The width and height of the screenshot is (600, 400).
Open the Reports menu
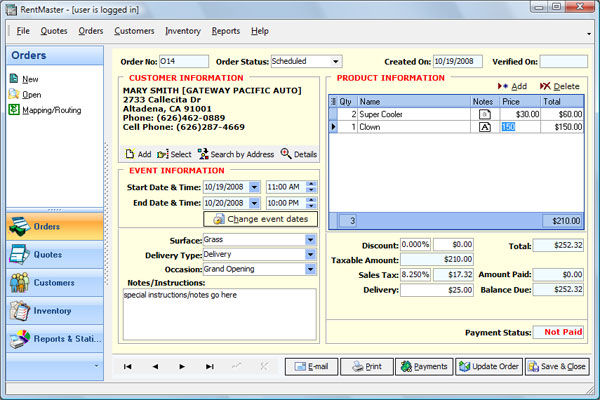225,31
